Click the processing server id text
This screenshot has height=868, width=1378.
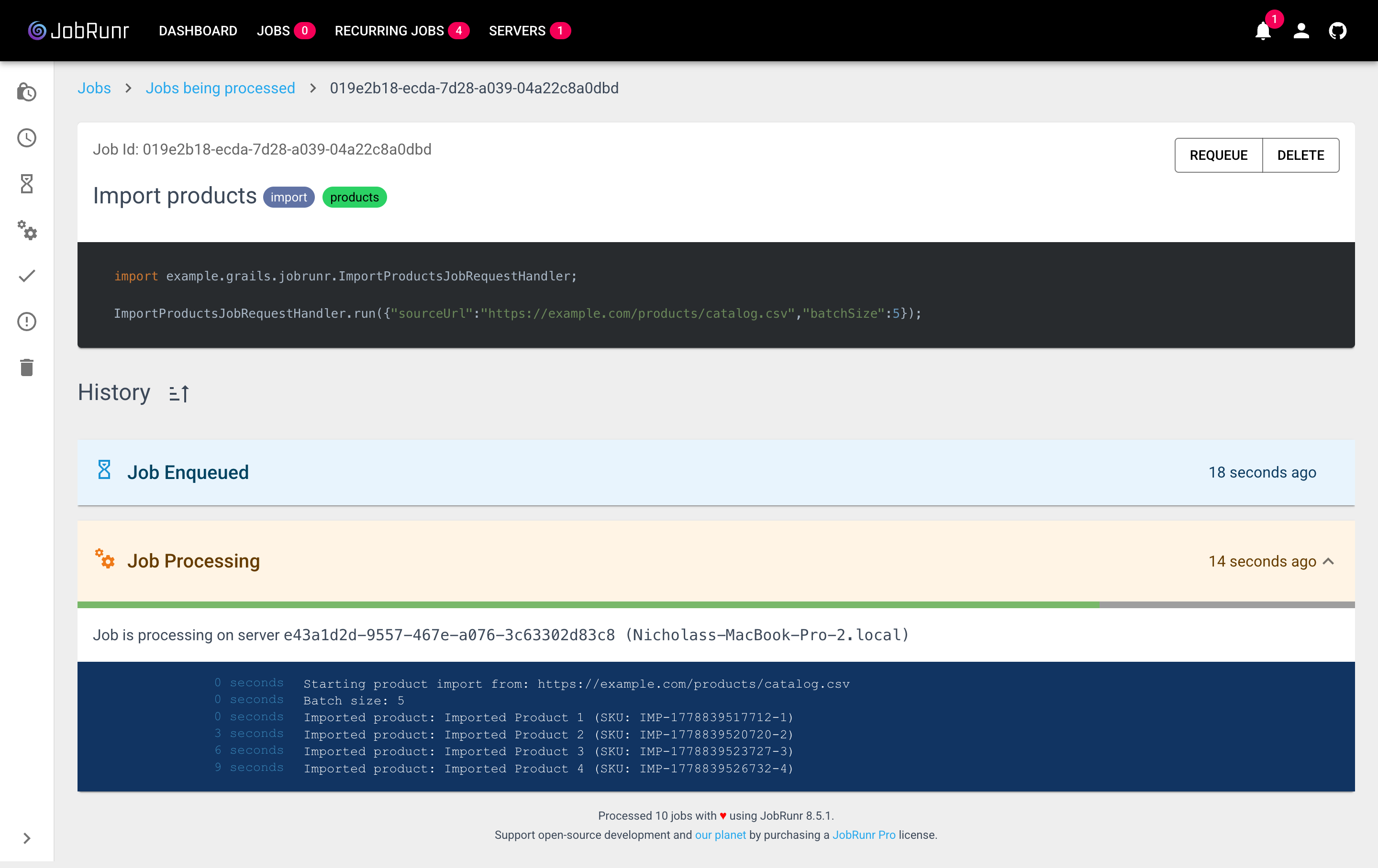449,635
